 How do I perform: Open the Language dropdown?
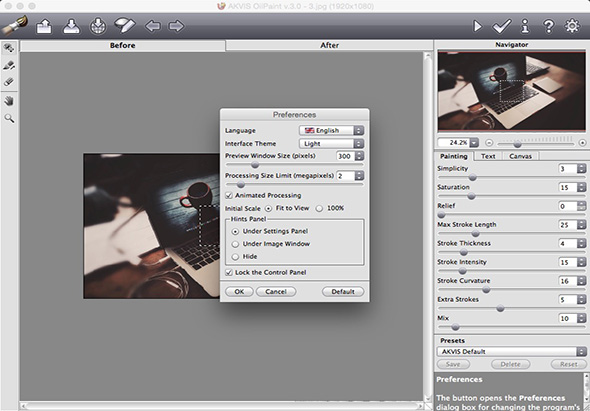(x=331, y=130)
